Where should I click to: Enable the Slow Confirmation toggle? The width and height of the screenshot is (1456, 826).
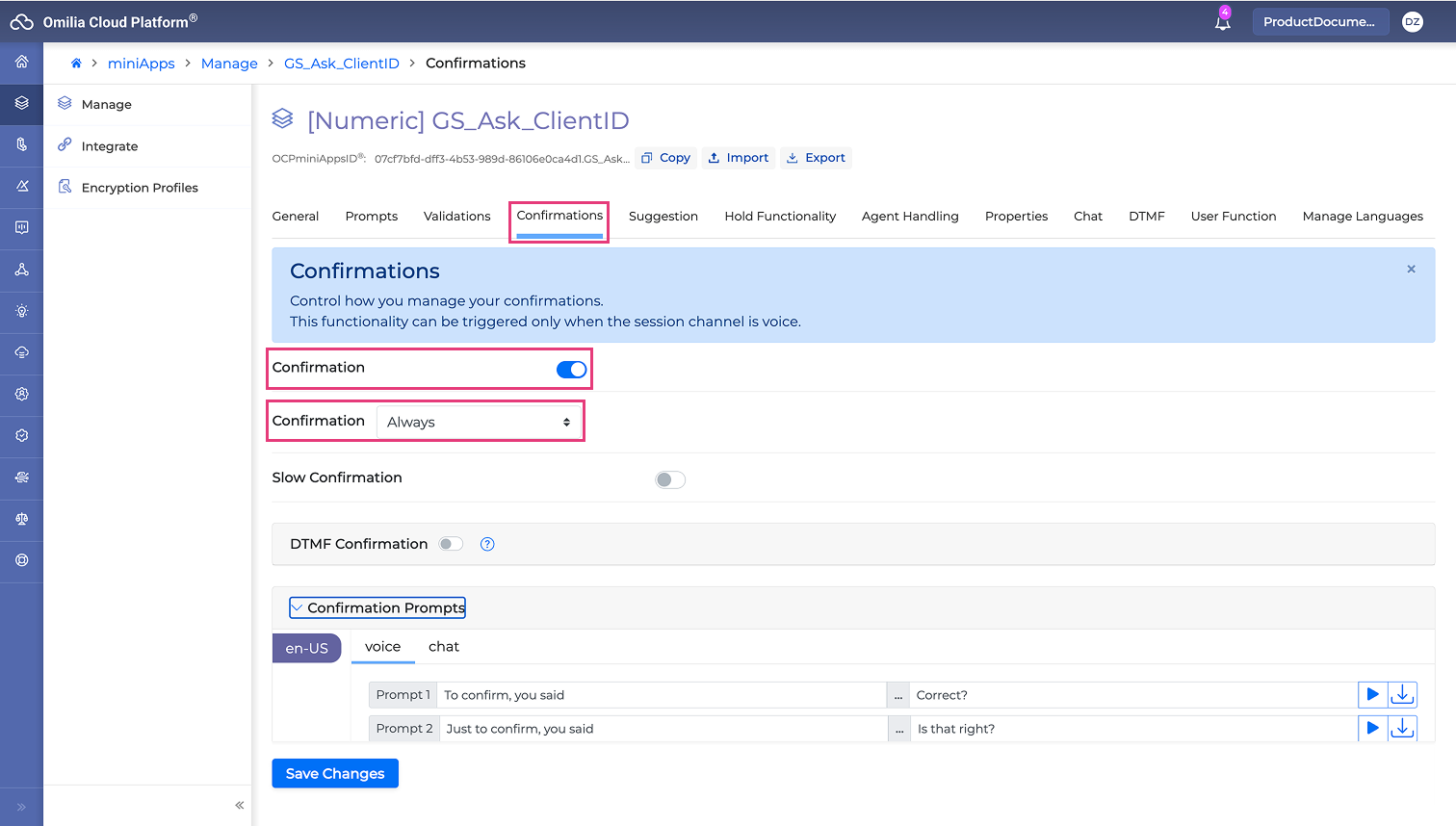(669, 479)
